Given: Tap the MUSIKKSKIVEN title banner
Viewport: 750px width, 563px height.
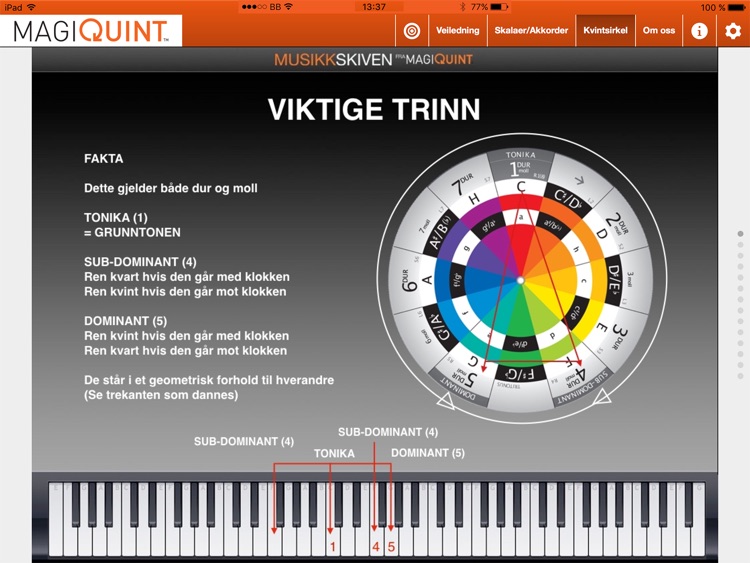Looking at the screenshot, I should point(373,60).
